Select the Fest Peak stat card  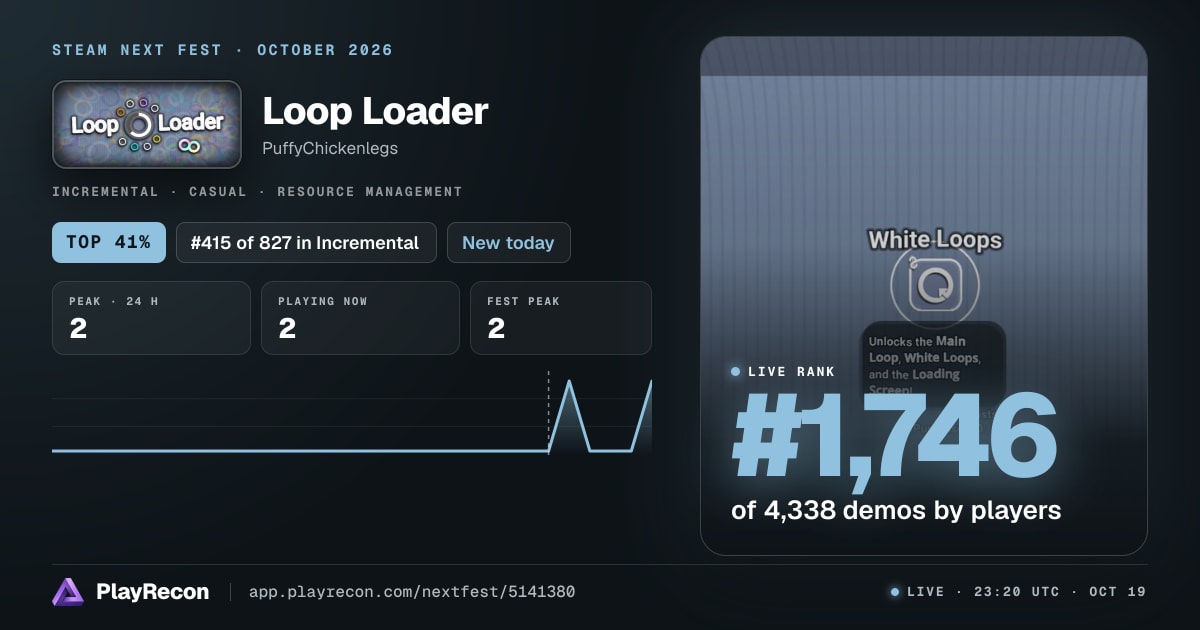561,318
